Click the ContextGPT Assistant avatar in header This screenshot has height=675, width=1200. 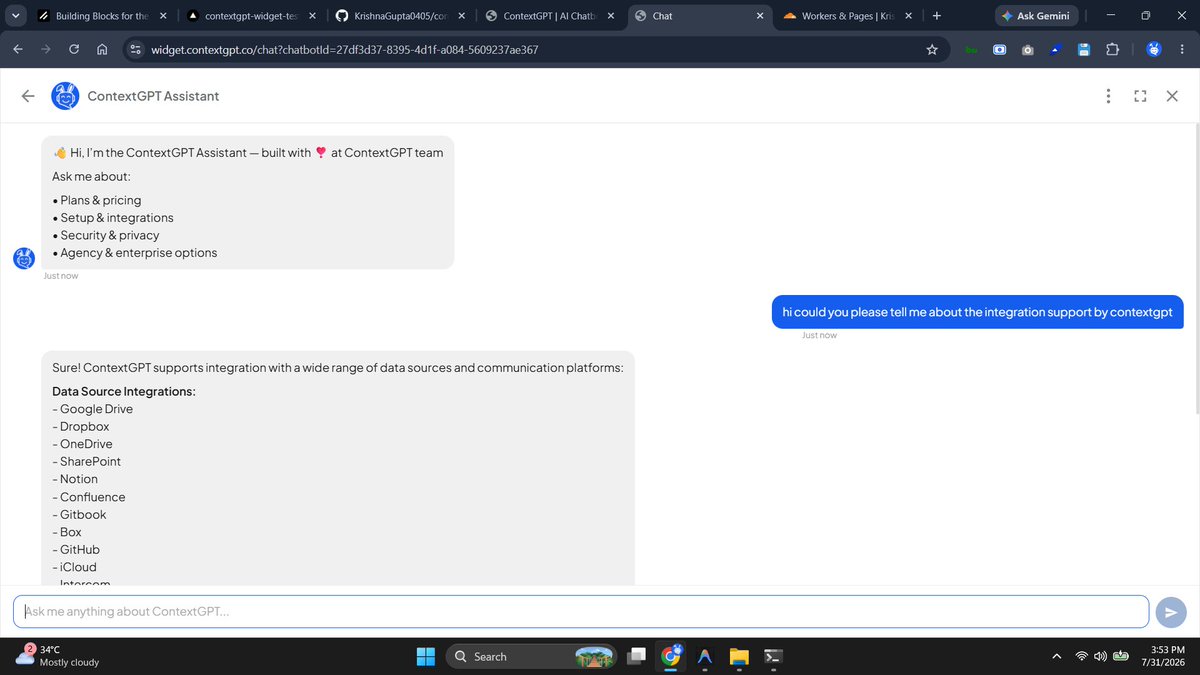point(65,96)
